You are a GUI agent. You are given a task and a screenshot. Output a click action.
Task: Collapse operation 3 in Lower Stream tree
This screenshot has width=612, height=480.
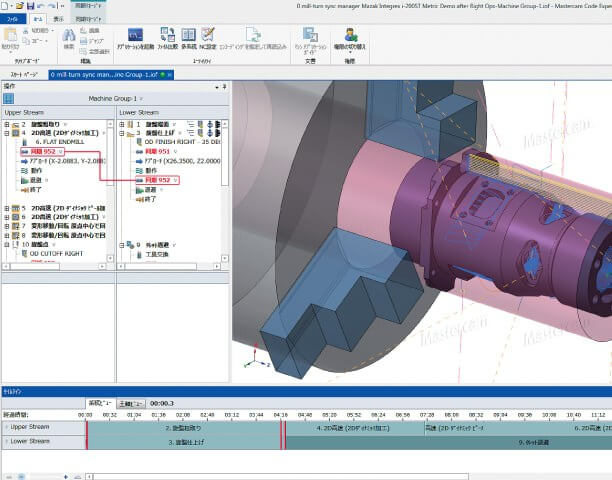pyautogui.click(x=122, y=131)
